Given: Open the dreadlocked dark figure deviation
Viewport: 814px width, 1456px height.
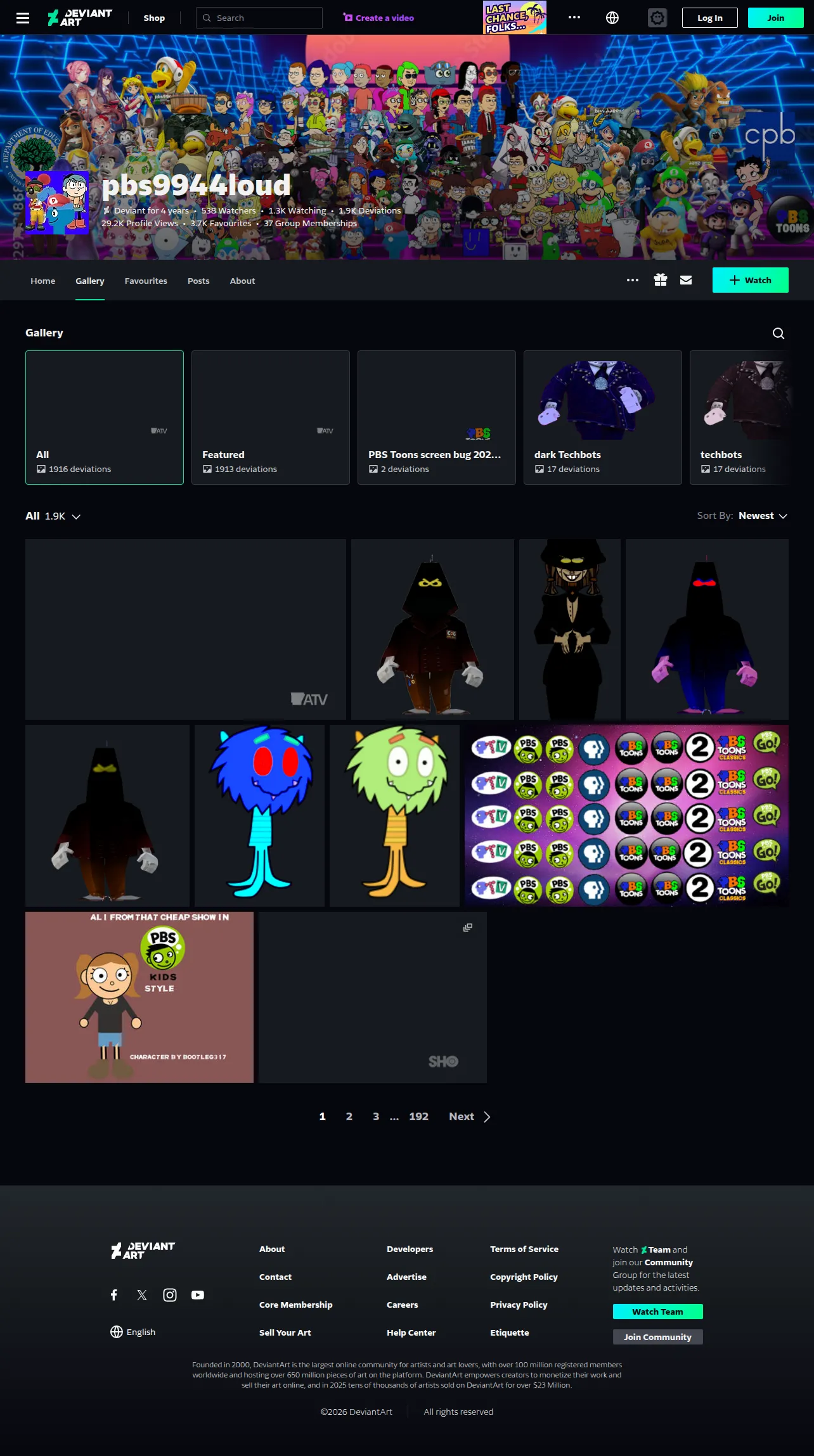Looking at the screenshot, I should click(x=570, y=629).
